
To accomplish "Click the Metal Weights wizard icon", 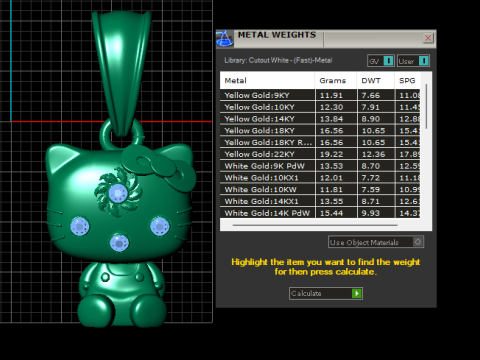I will click(224, 38).
